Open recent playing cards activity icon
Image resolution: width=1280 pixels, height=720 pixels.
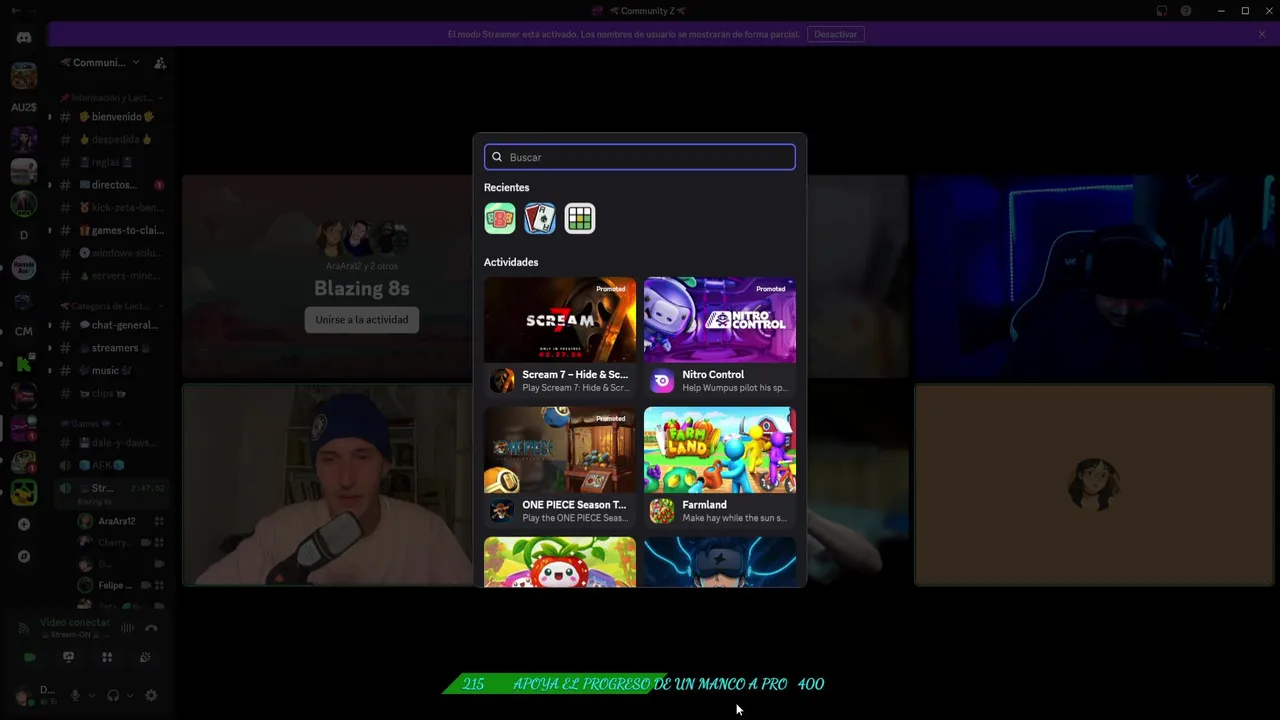click(x=540, y=218)
